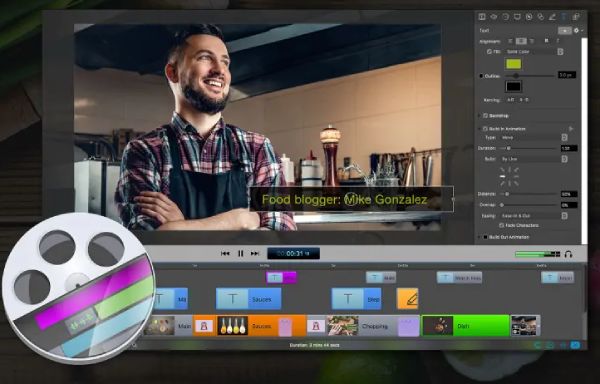Open the Screen Recording inspector tab
Image resolution: width=600 pixels, height=384 pixels.
517,17
